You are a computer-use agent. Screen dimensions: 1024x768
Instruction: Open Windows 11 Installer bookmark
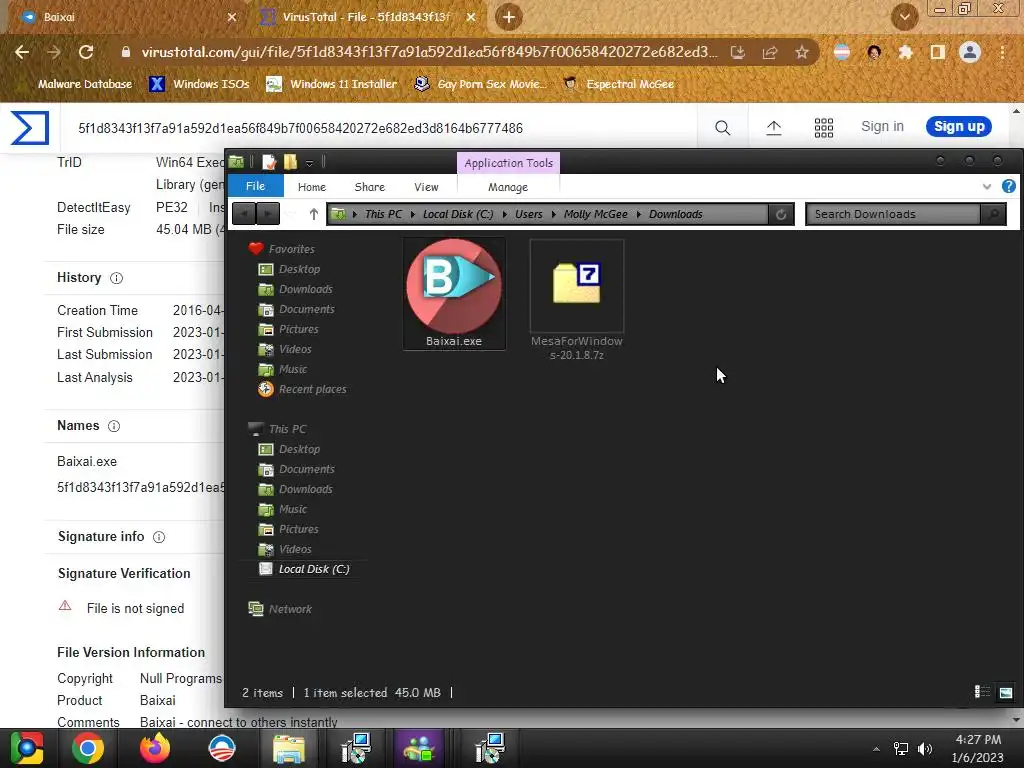[332, 84]
